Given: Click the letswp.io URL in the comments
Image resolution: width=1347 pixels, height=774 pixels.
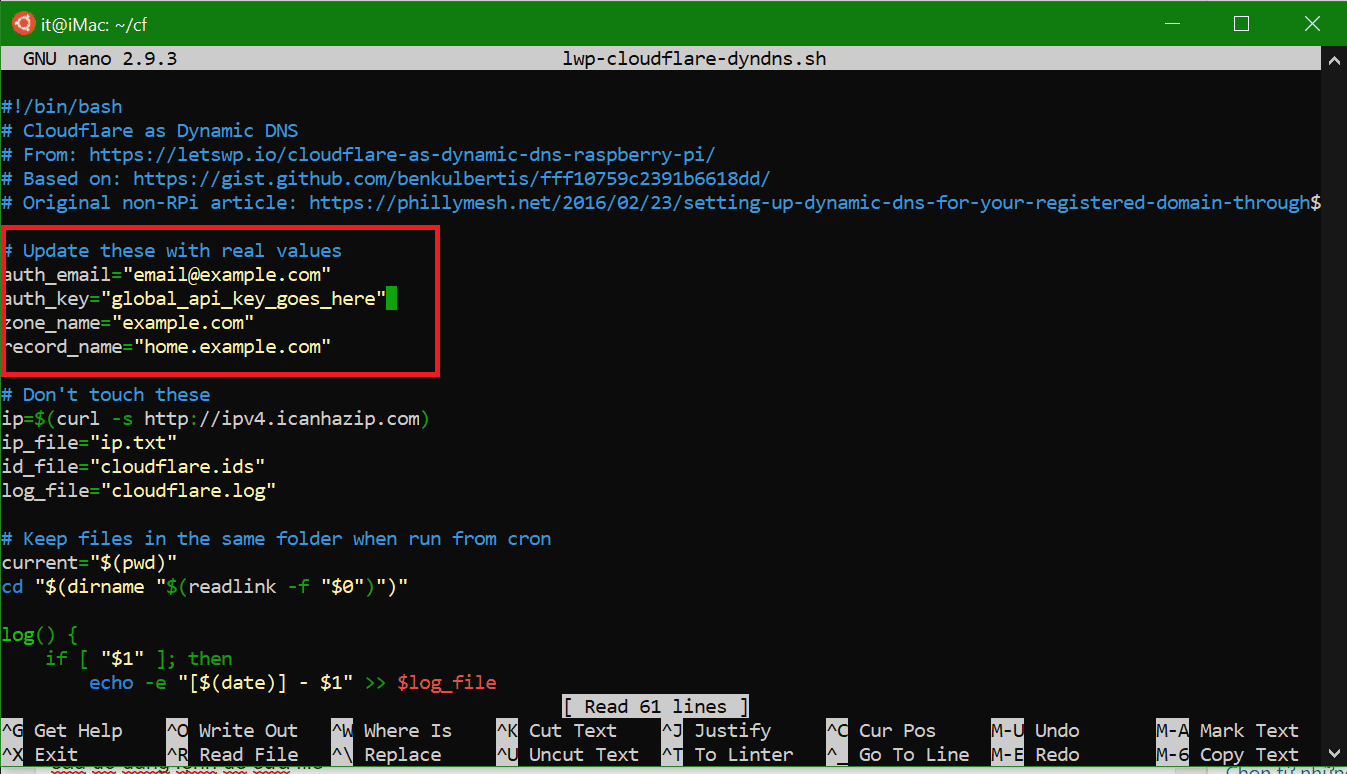Looking at the screenshot, I should click(401, 154).
